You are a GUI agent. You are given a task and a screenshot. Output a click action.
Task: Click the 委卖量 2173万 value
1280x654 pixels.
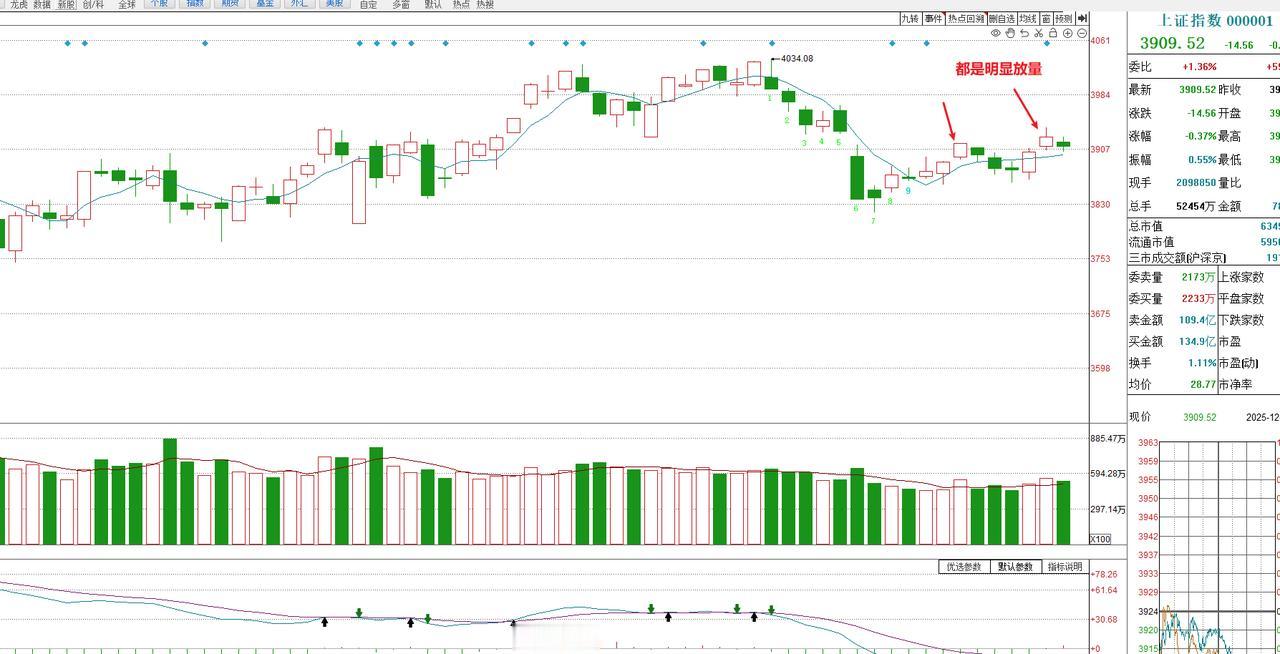pyautogui.click(x=1199, y=277)
